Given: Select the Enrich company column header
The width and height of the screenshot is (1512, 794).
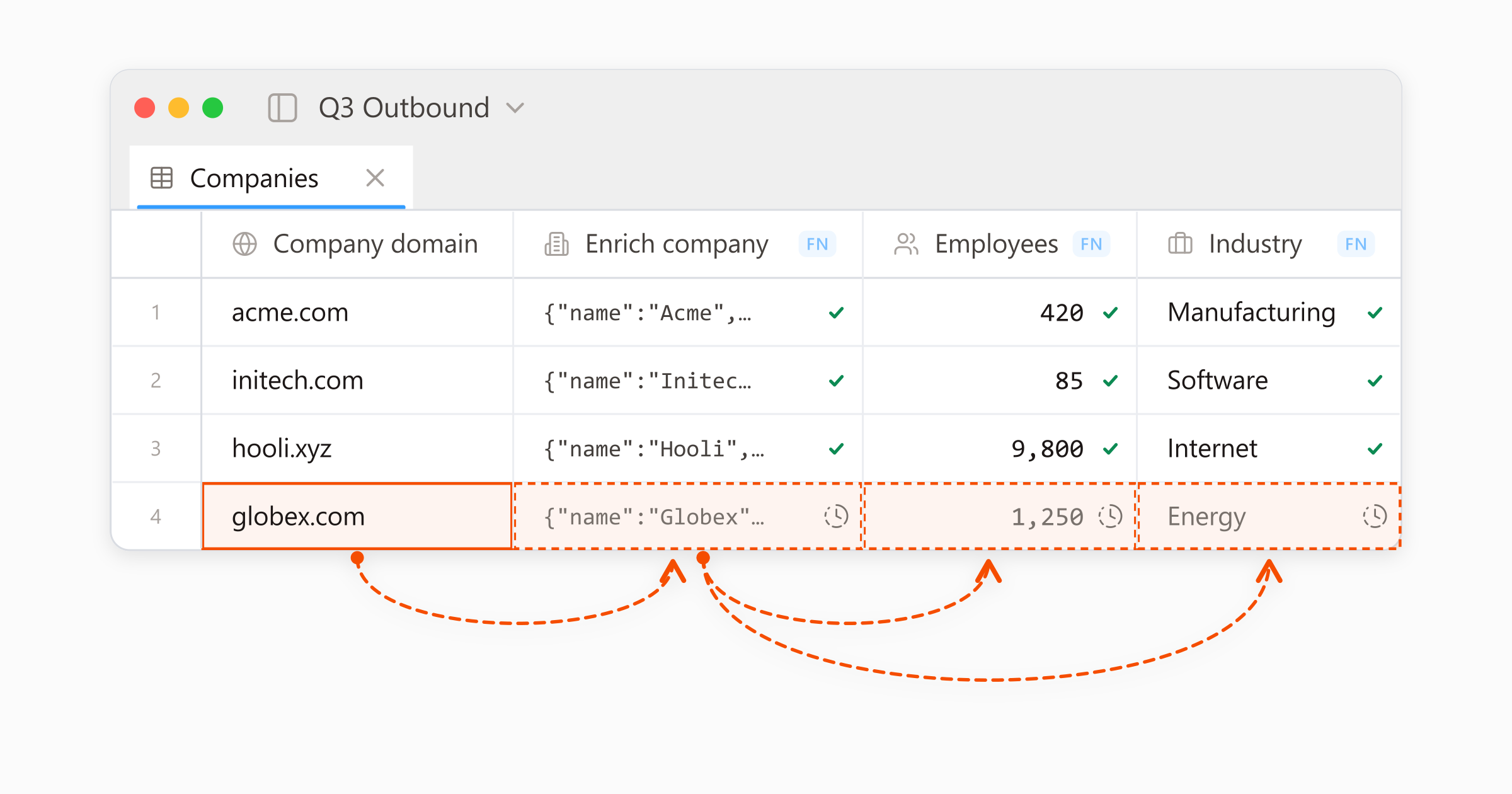Looking at the screenshot, I should (x=688, y=244).
